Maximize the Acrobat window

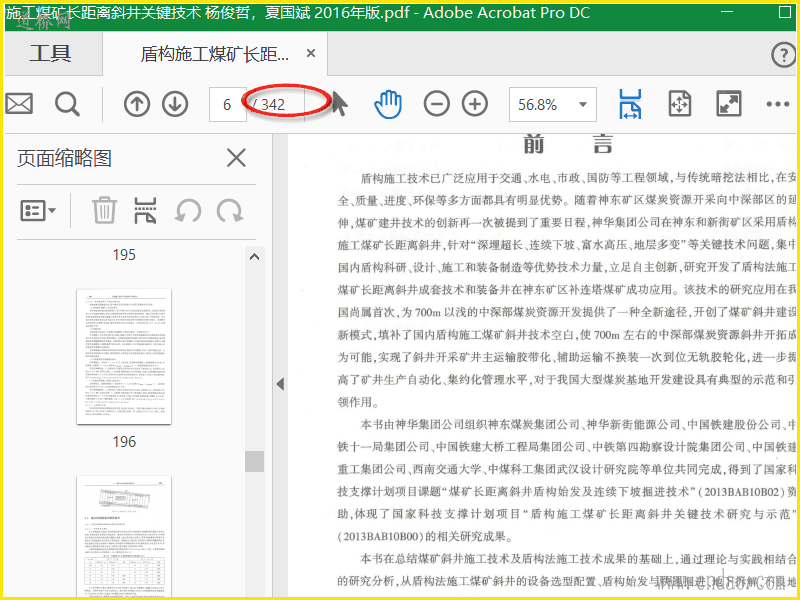(x=785, y=12)
